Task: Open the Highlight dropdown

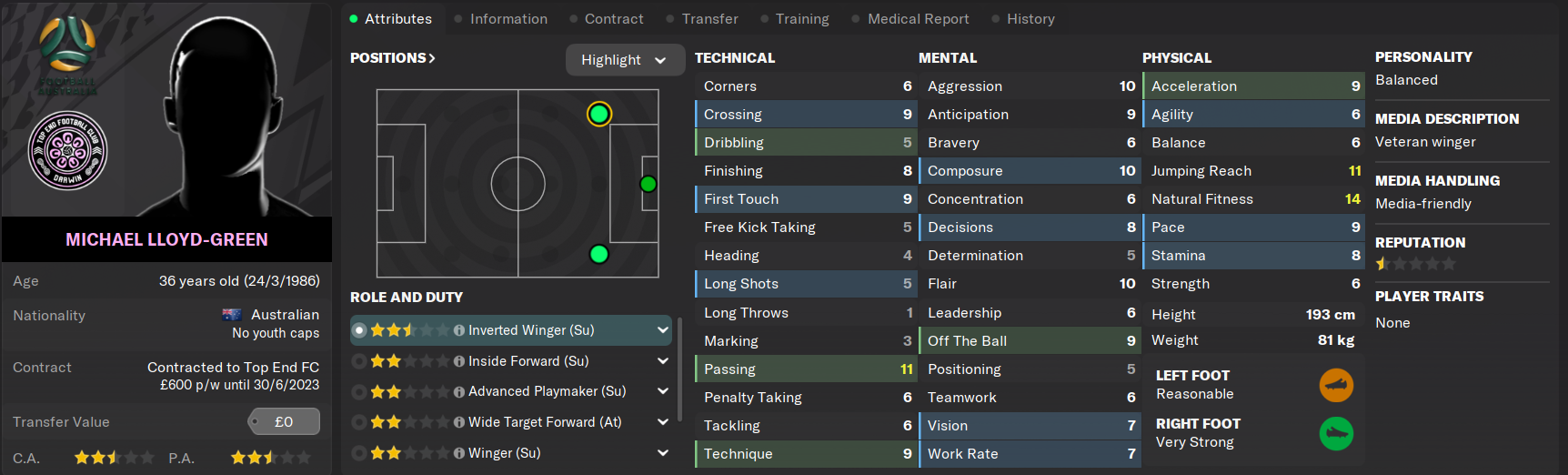Action: tap(624, 60)
